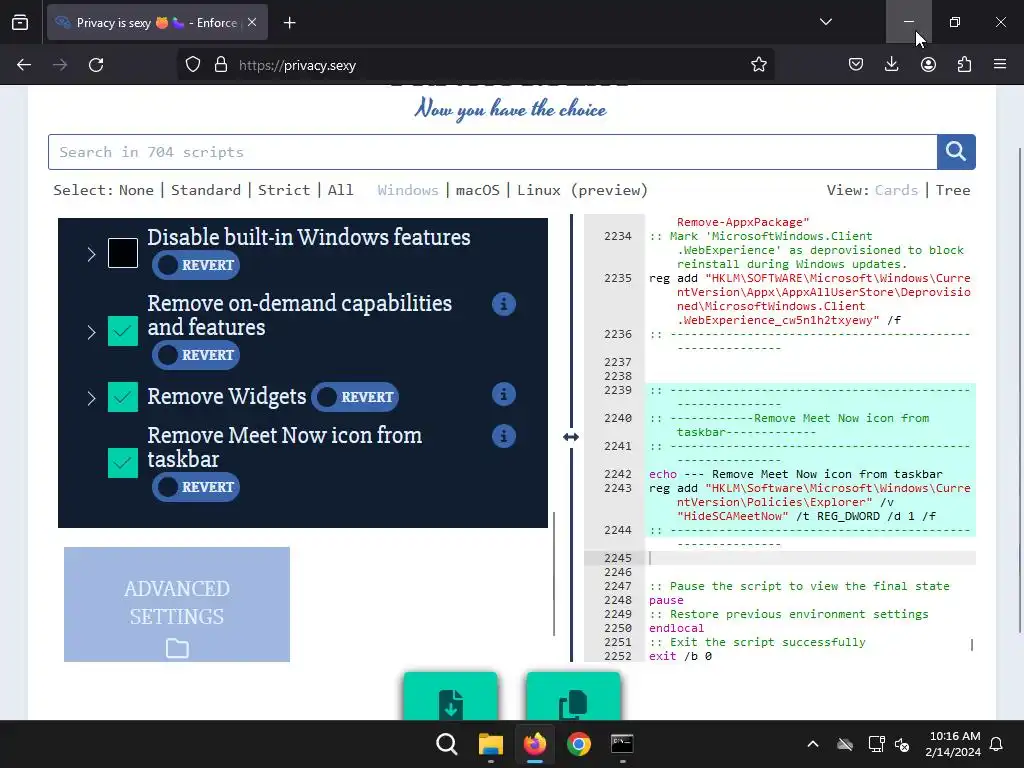Open Windows taskbar search
The image size is (1024, 768).
pyautogui.click(x=447, y=744)
